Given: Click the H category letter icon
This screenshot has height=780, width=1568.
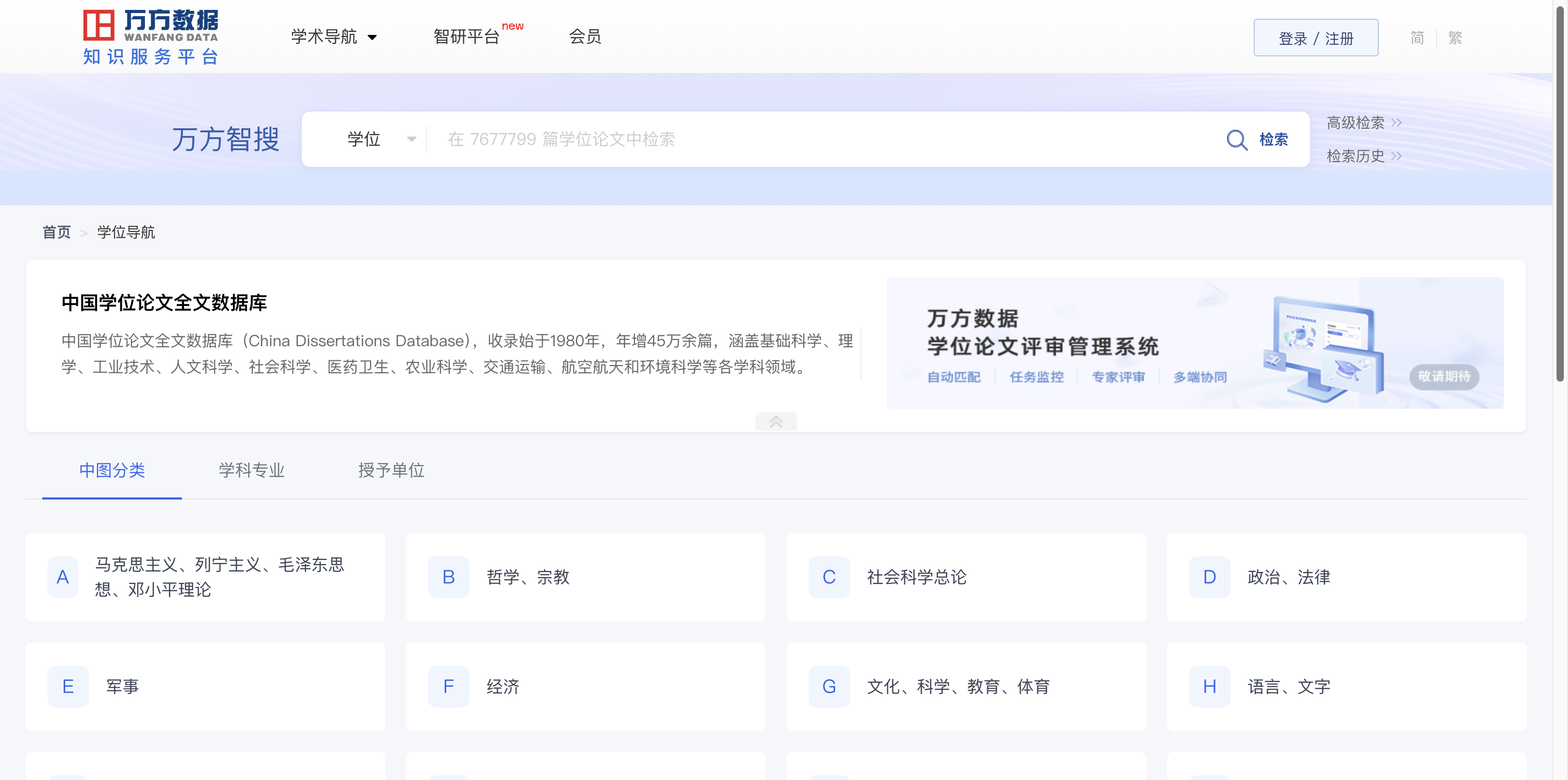Looking at the screenshot, I should coord(1209,686).
